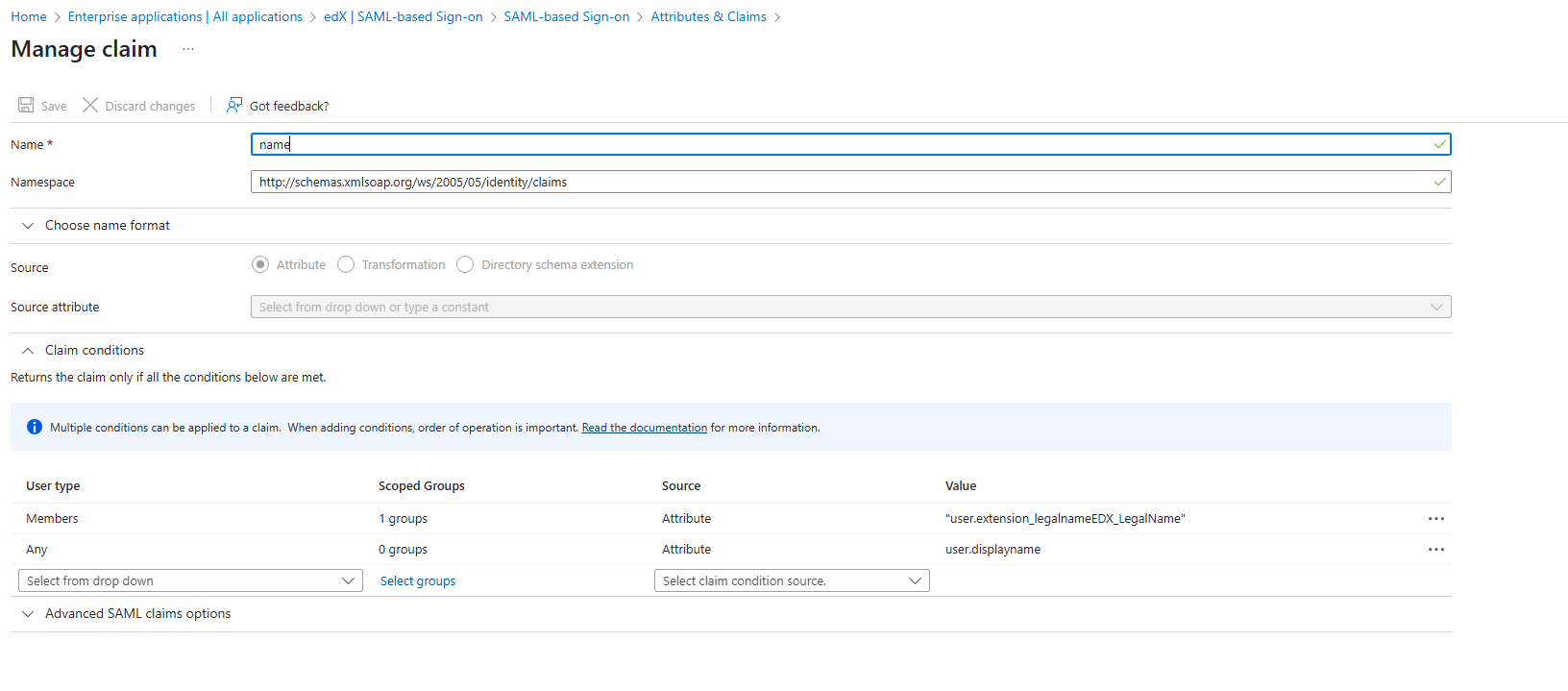Click the Discard changes X icon
This screenshot has width=1568, height=691.
coord(90,105)
